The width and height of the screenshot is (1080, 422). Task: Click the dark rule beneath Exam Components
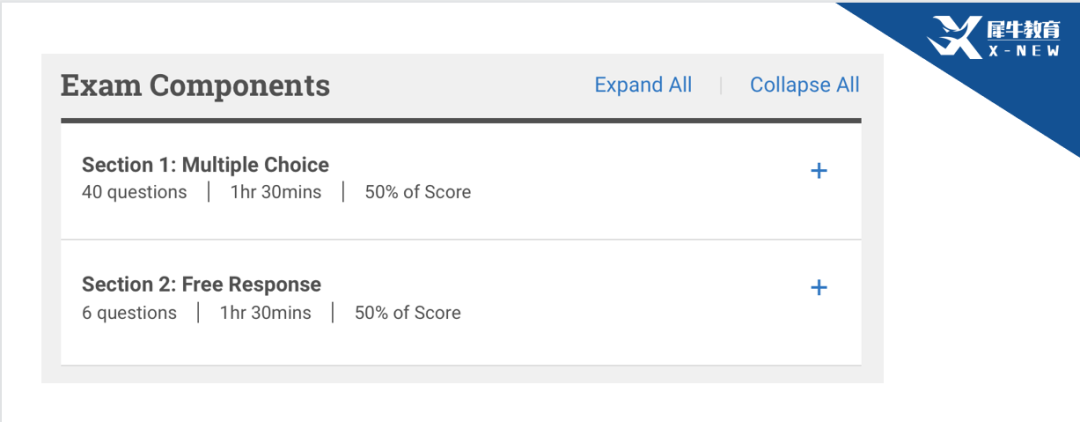(461, 121)
